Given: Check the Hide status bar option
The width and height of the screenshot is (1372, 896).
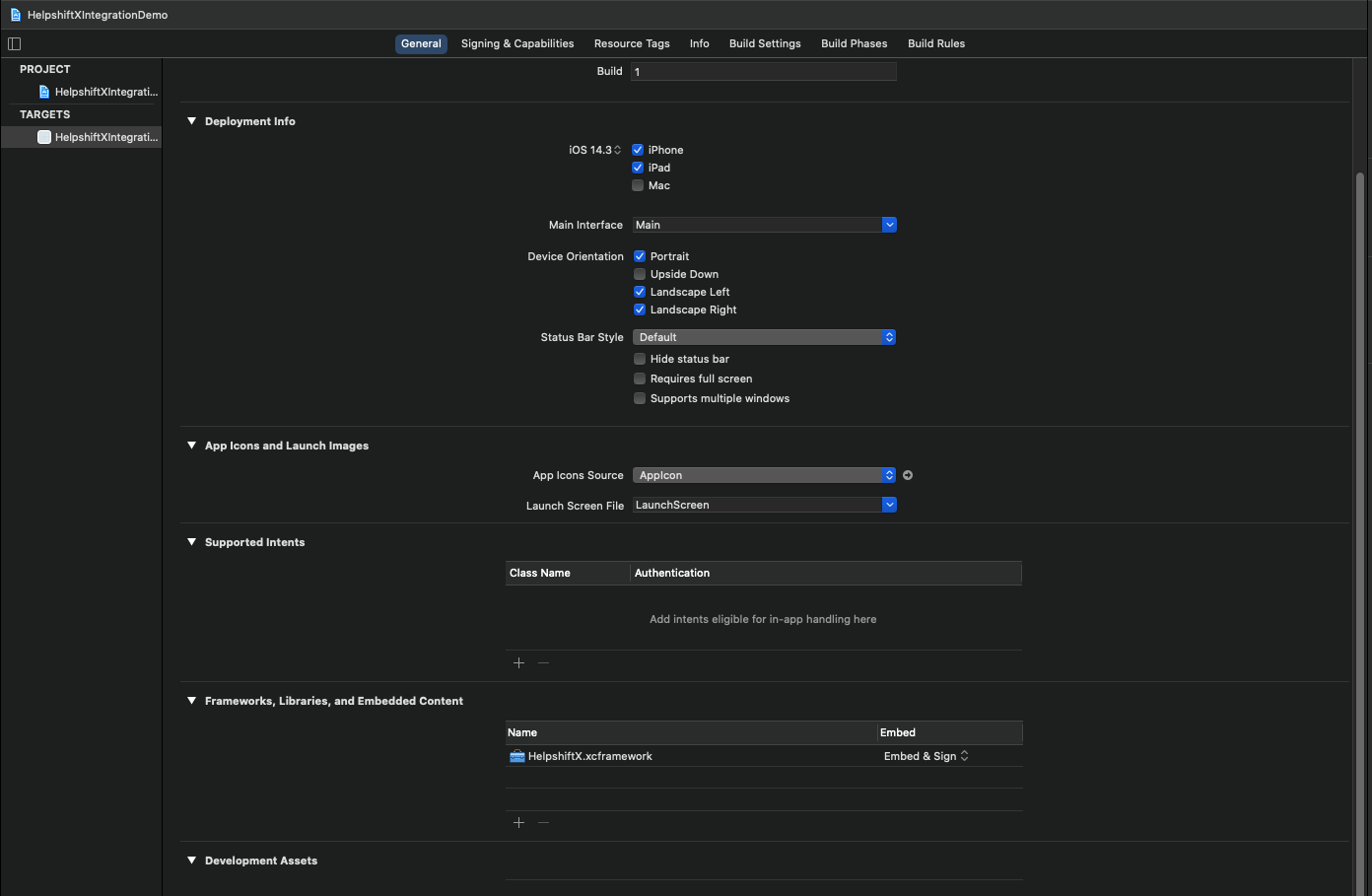Looking at the screenshot, I should coord(640,359).
